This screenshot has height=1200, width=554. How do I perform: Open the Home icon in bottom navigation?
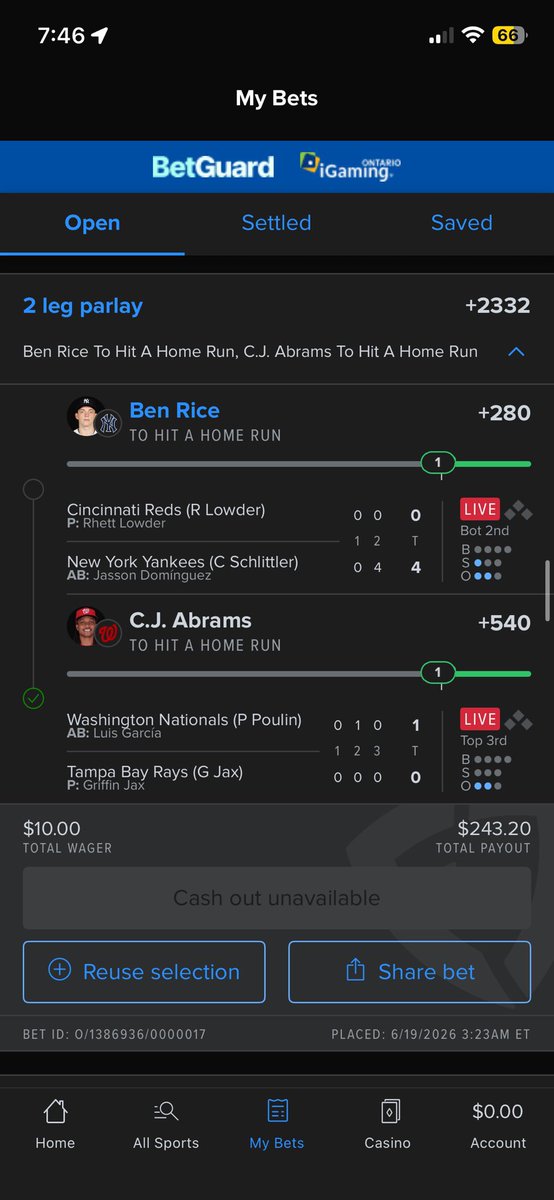pos(55,1111)
